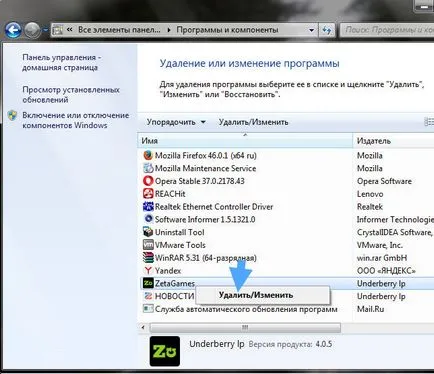Viewport: 434px width, 374px height.
Task: Select "WinRAR 5.31 (64-разрядная)" entry
Action: click(x=206, y=258)
